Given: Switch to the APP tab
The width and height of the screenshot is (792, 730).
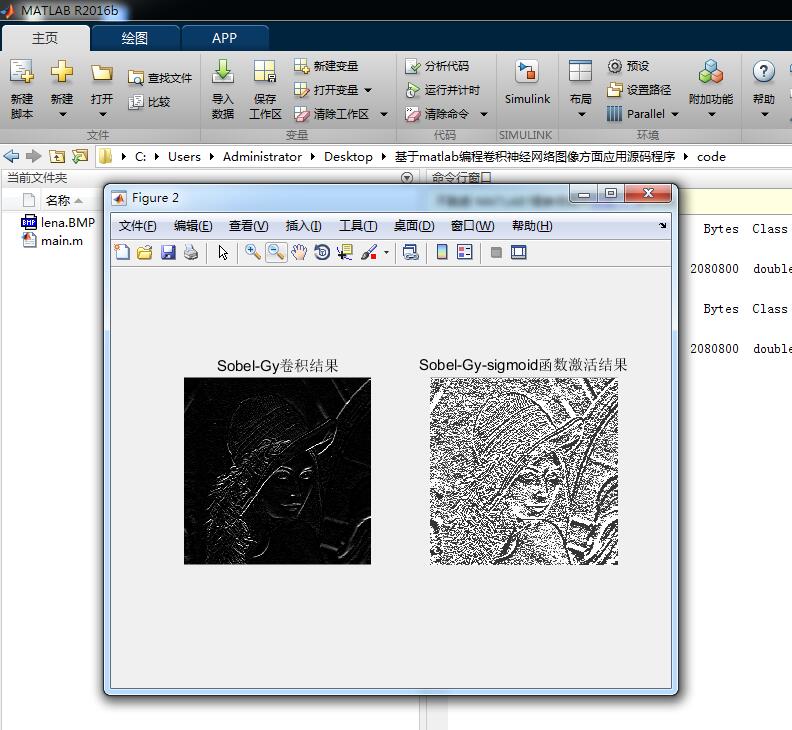Looking at the screenshot, I should tap(225, 38).
